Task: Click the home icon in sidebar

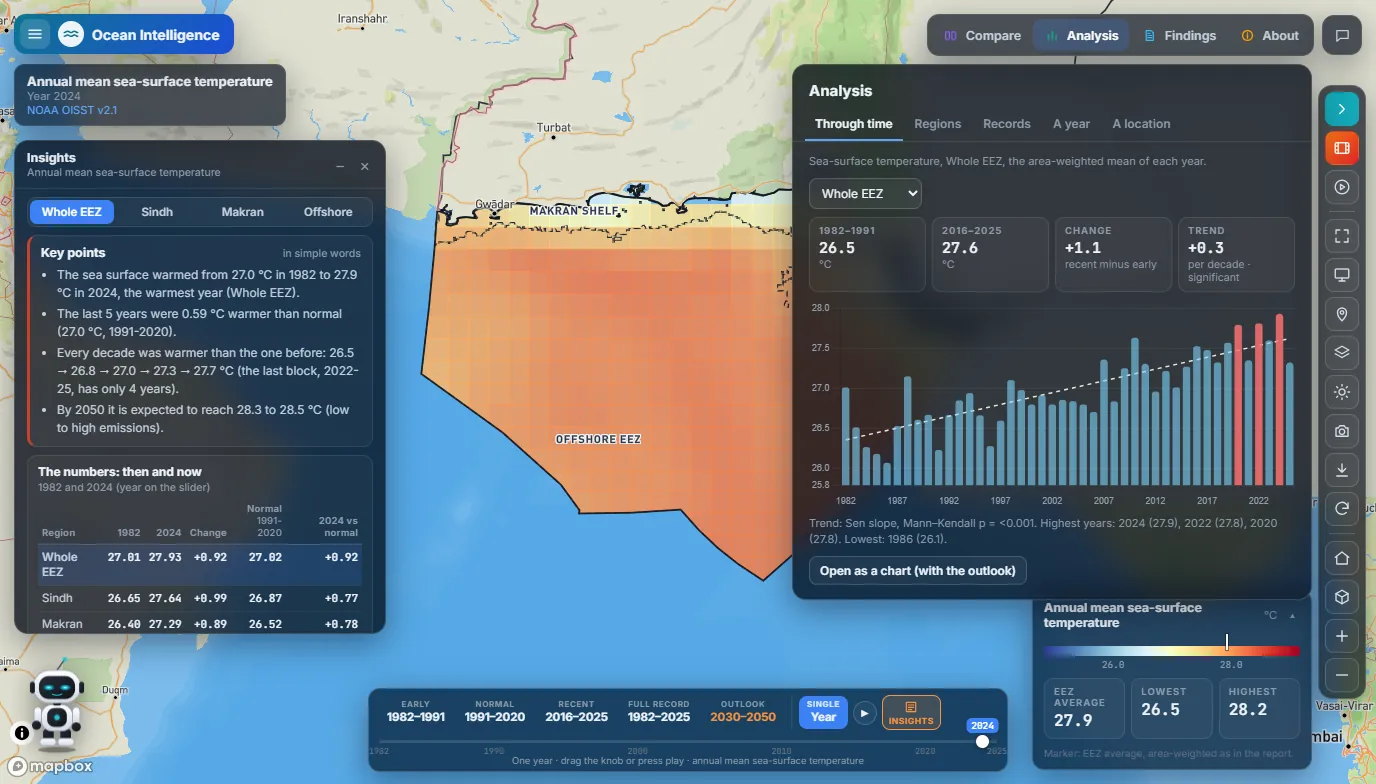Action: [x=1342, y=558]
